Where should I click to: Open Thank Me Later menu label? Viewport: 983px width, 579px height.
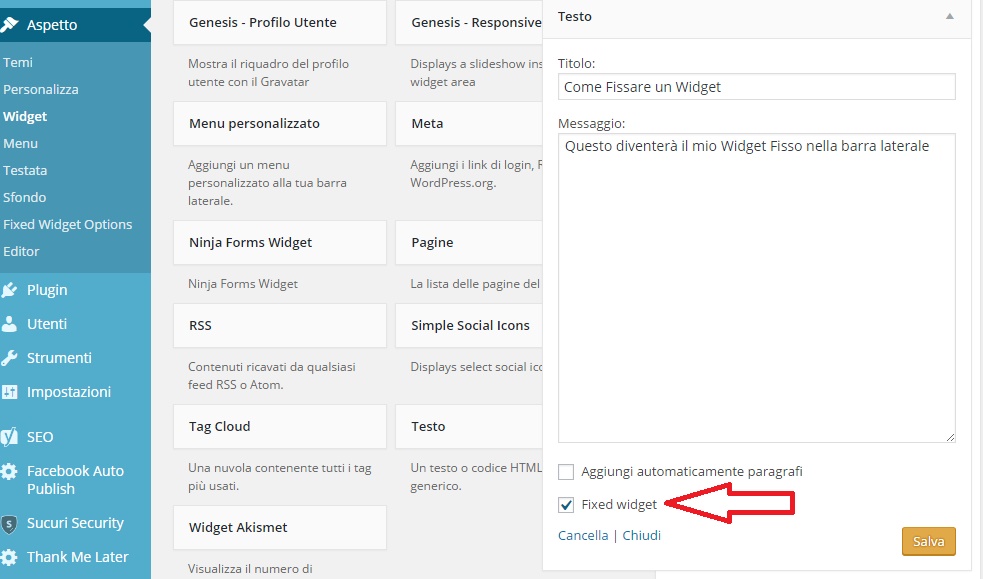[78, 556]
